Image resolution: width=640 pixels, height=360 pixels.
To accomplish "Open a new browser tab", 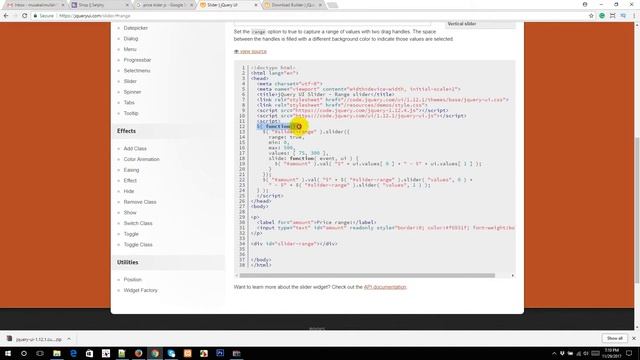I will tap(333, 5).
